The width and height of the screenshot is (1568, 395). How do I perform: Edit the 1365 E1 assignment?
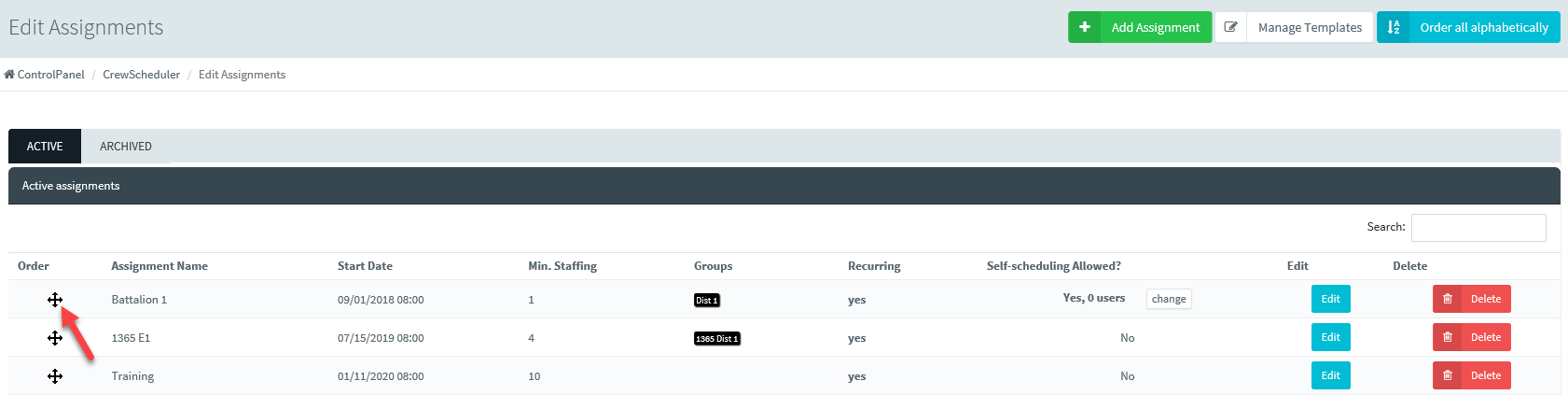coord(1331,337)
